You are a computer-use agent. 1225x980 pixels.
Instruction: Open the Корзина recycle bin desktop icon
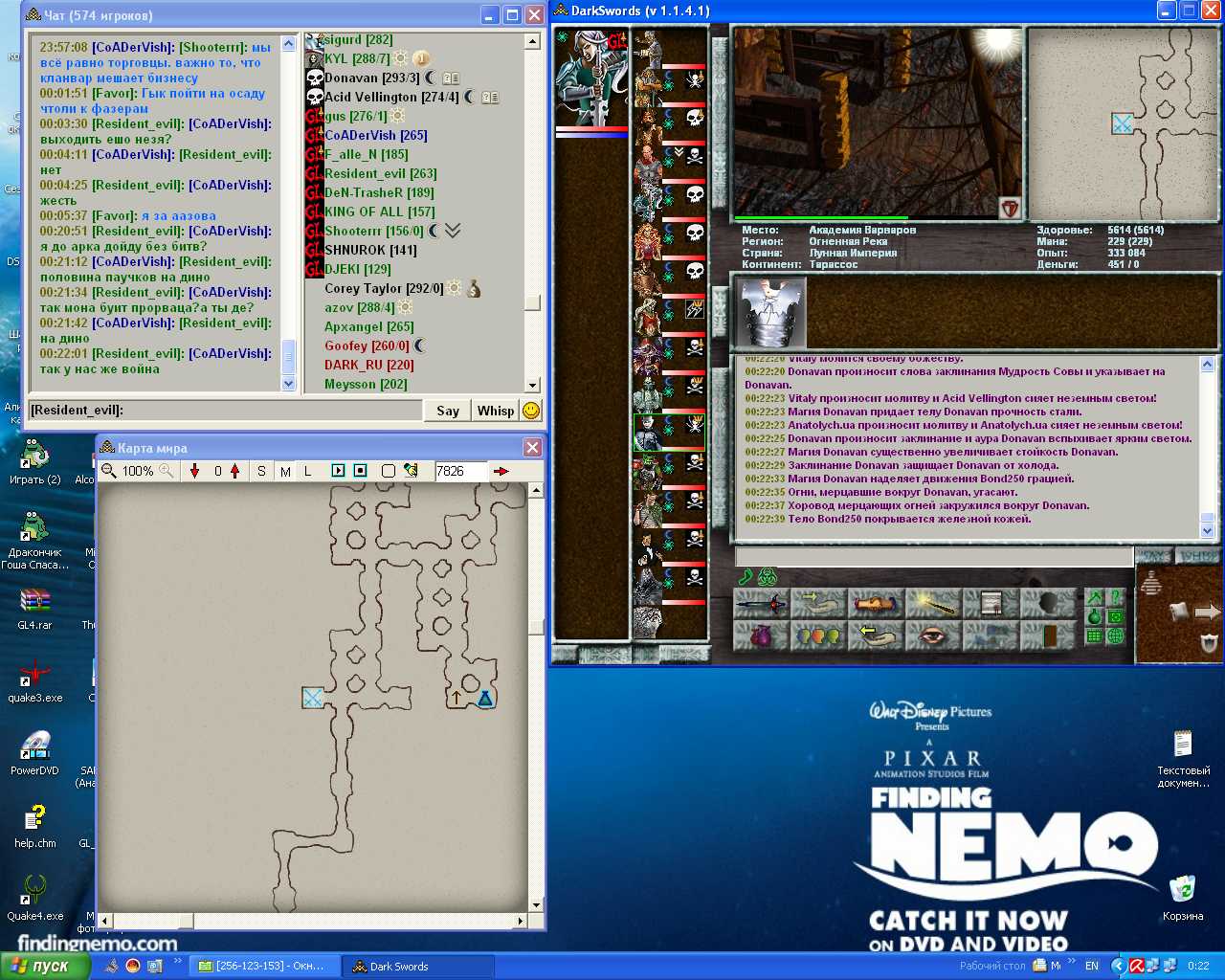1183,898
